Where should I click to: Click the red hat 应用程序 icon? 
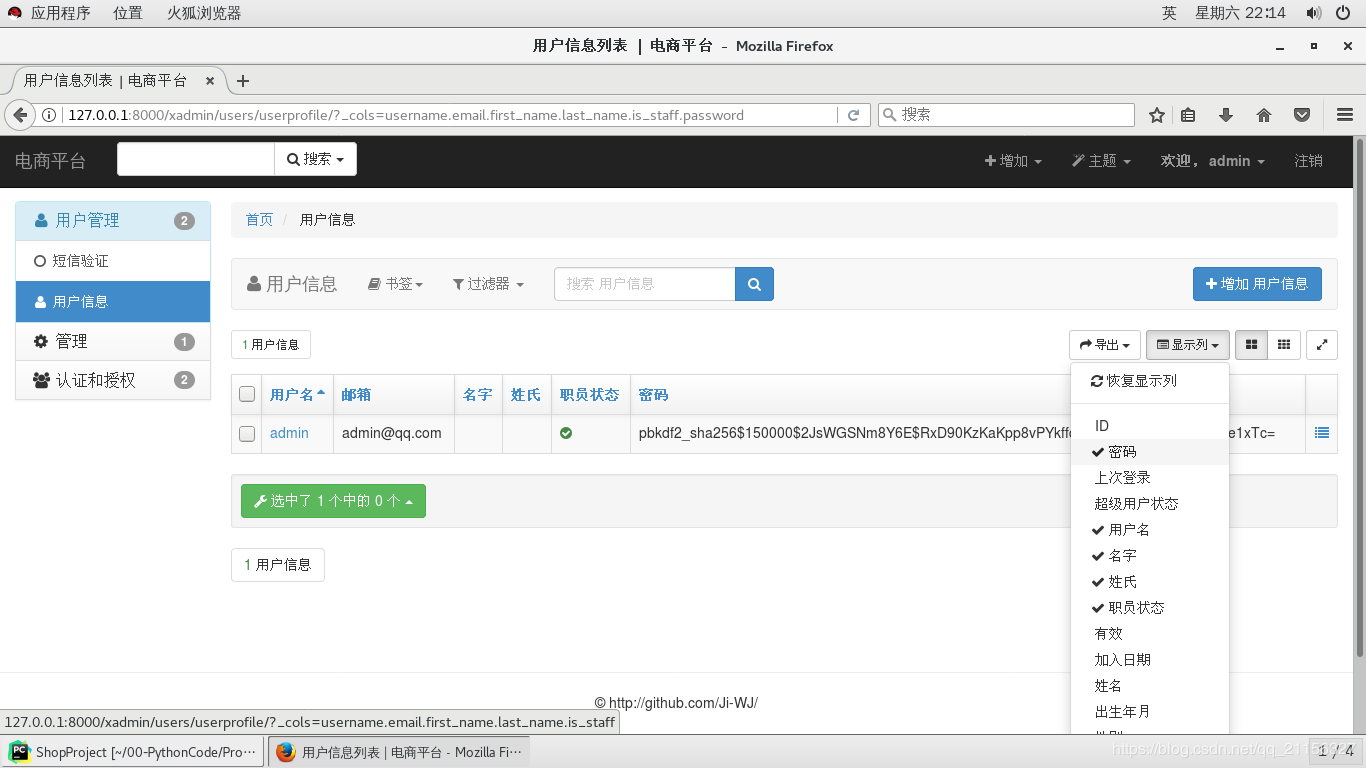pyautogui.click(x=14, y=13)
